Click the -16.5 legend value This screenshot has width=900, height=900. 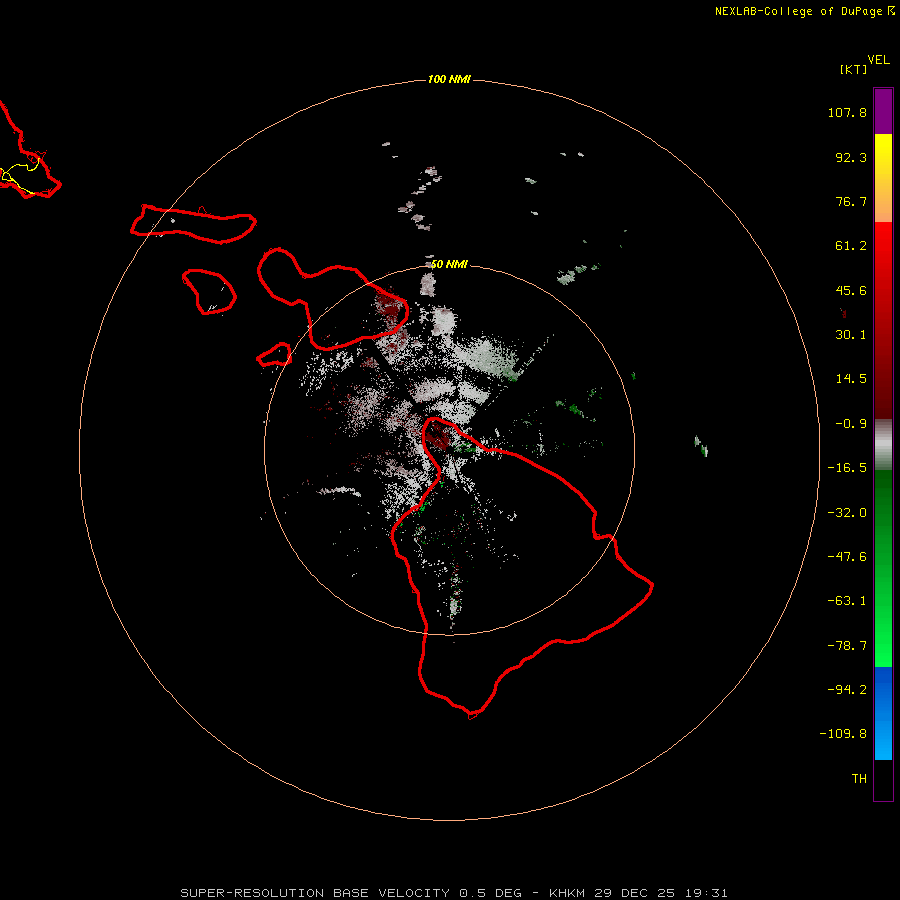point(847,468)
